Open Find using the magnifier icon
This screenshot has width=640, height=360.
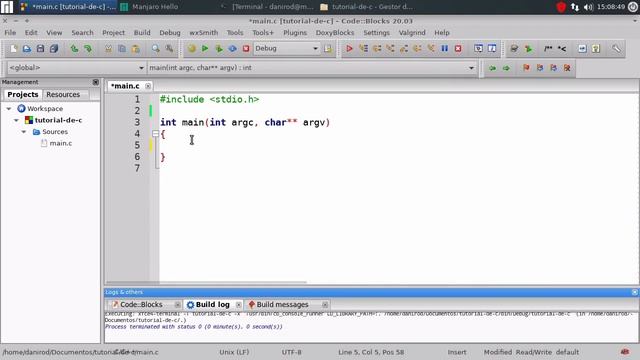pos(156,49)
